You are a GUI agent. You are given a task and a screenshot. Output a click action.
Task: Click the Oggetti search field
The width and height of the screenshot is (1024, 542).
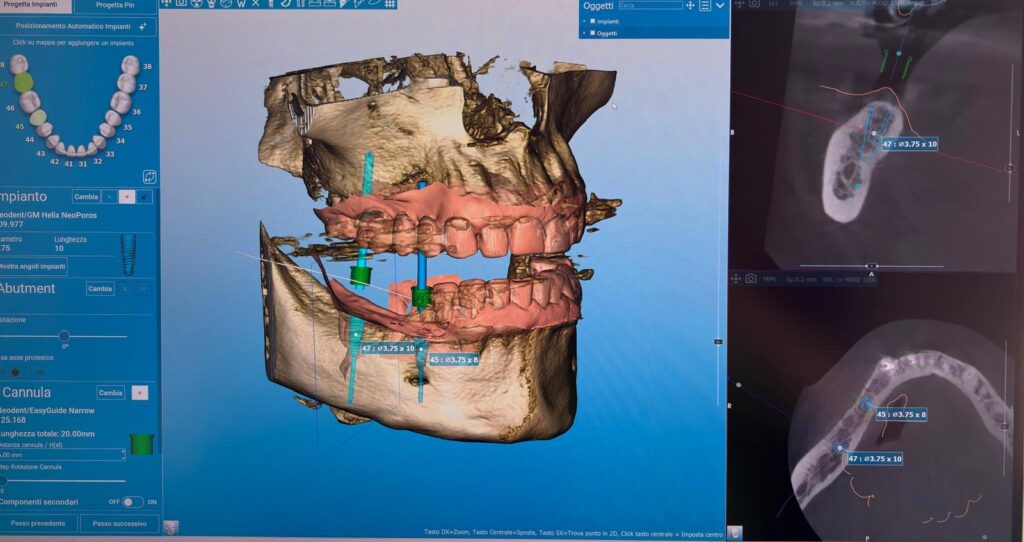(650, 5)
